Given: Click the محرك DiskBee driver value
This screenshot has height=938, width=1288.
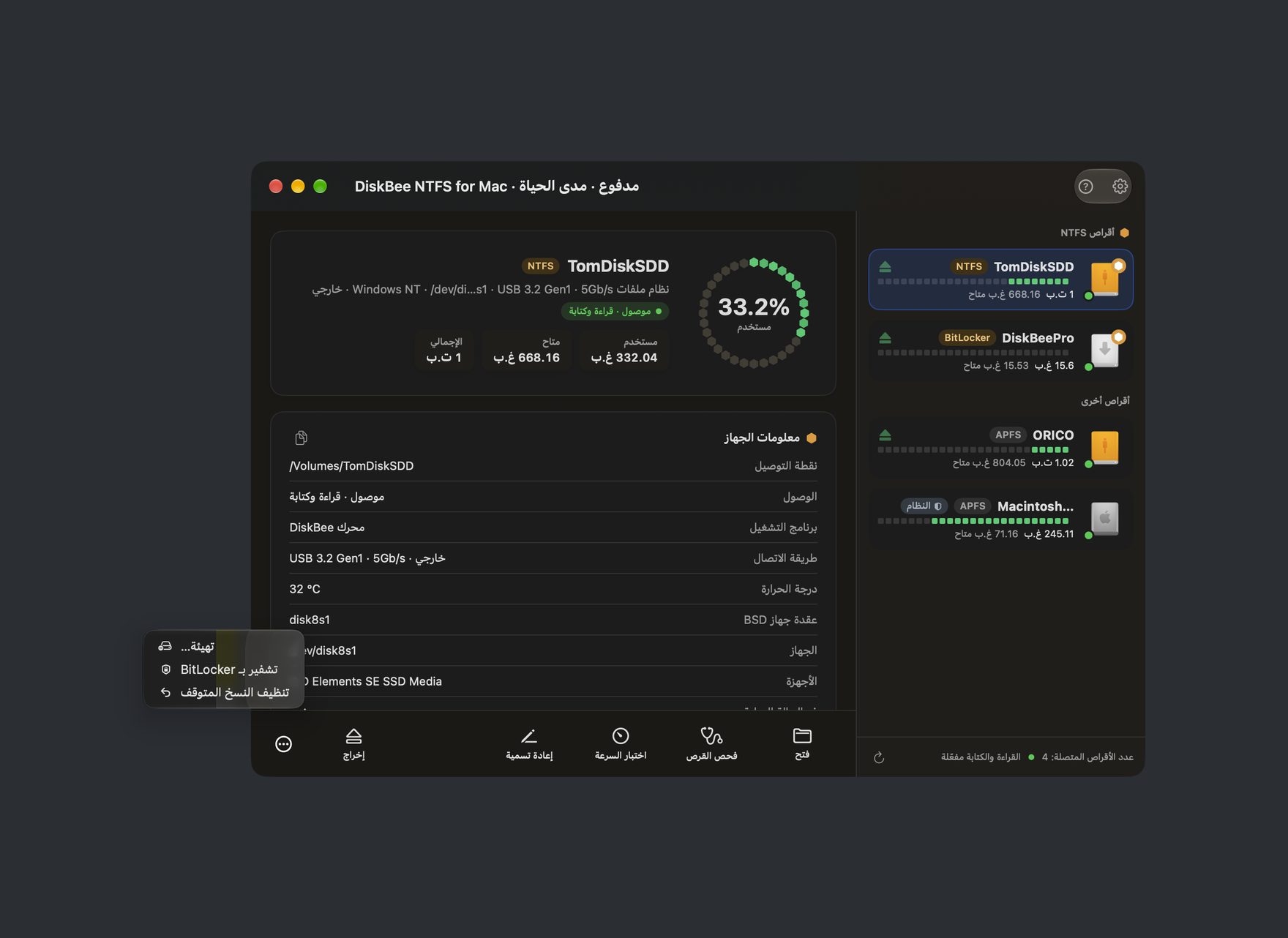Looking at the screenshot, I should 327,528.
